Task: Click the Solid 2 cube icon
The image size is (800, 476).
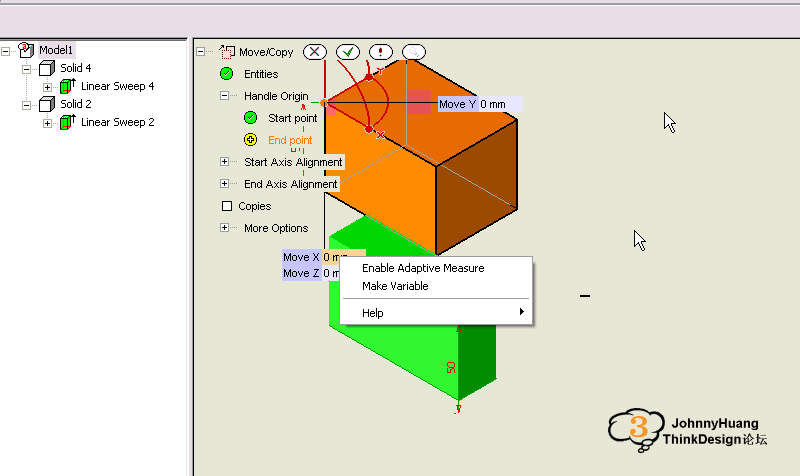Action: pyautogui.click(x=47, y=104)
